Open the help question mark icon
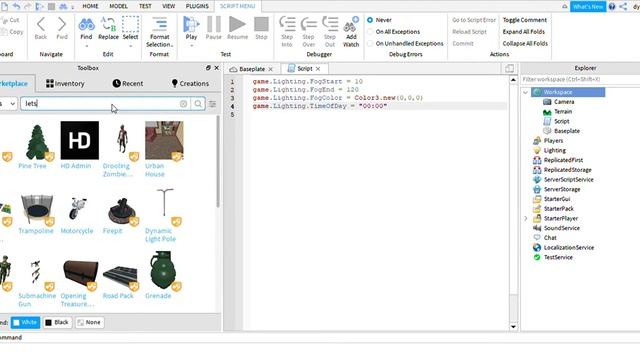Screen dimensions: 640x360 point(612,6)
